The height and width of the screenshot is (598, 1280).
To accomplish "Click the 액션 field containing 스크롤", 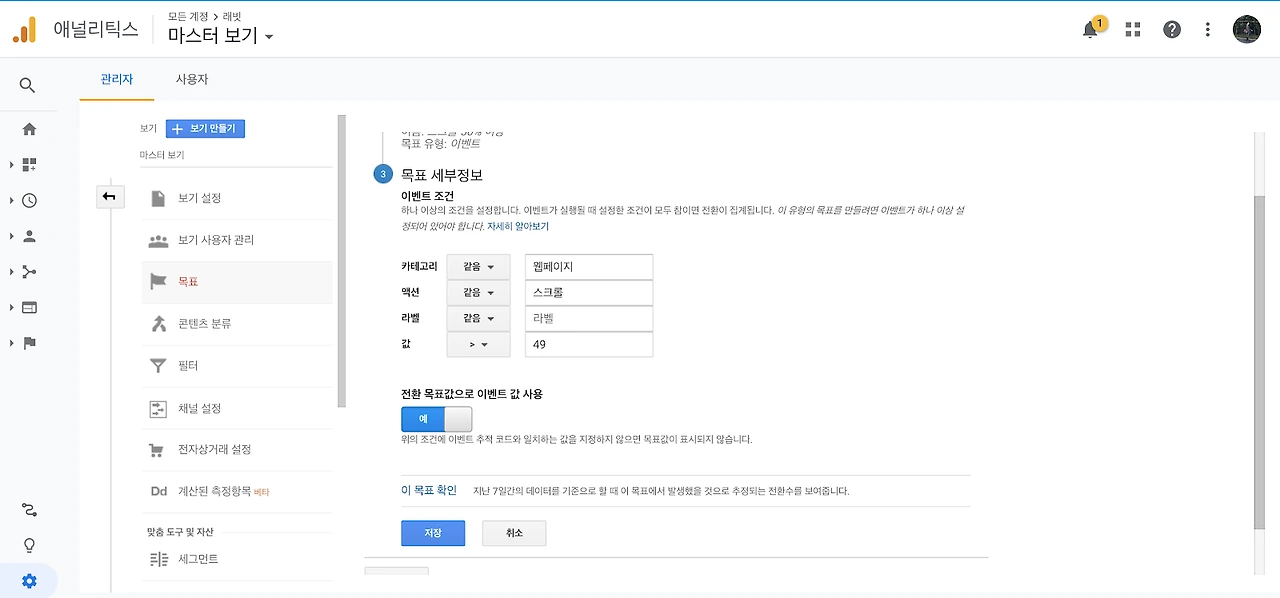I will (x=589, y=293).
